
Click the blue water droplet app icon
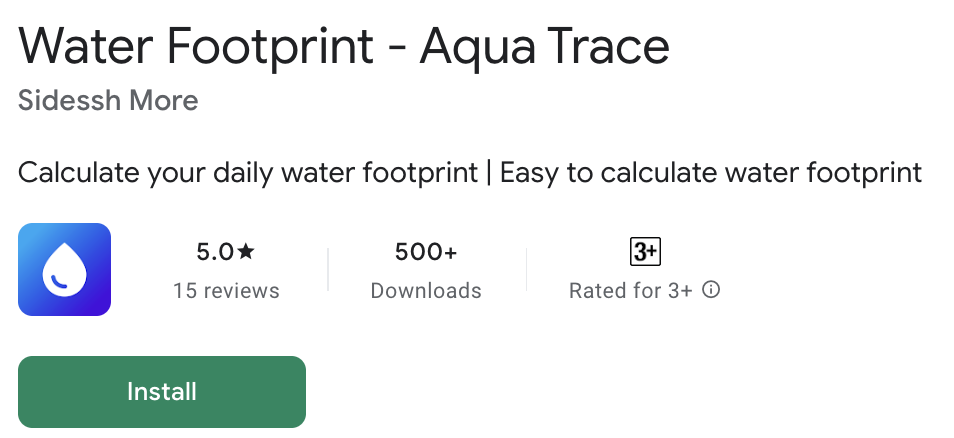[64, 270]
